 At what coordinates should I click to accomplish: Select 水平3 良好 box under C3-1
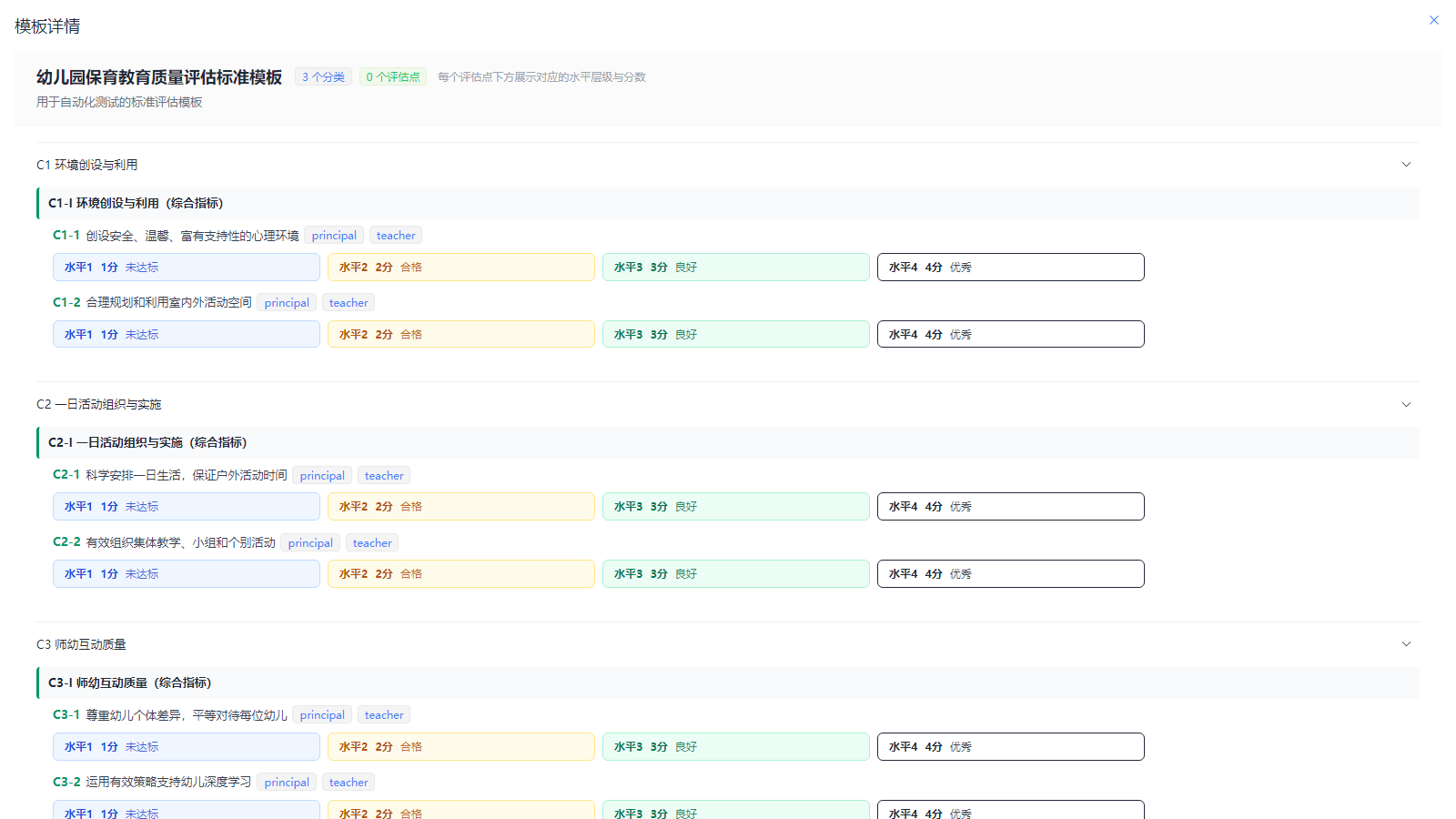tap(736, 747)
